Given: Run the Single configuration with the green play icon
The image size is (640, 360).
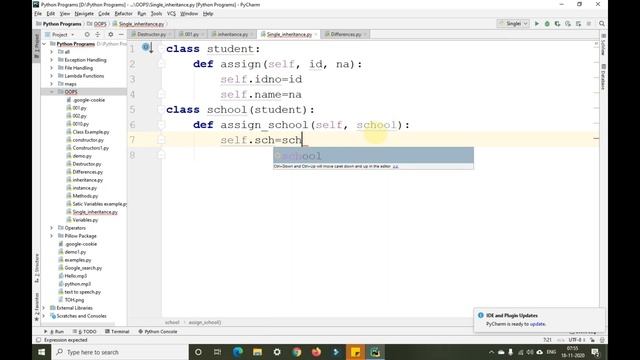Looking at the screenshot, I should click(537, 24).
